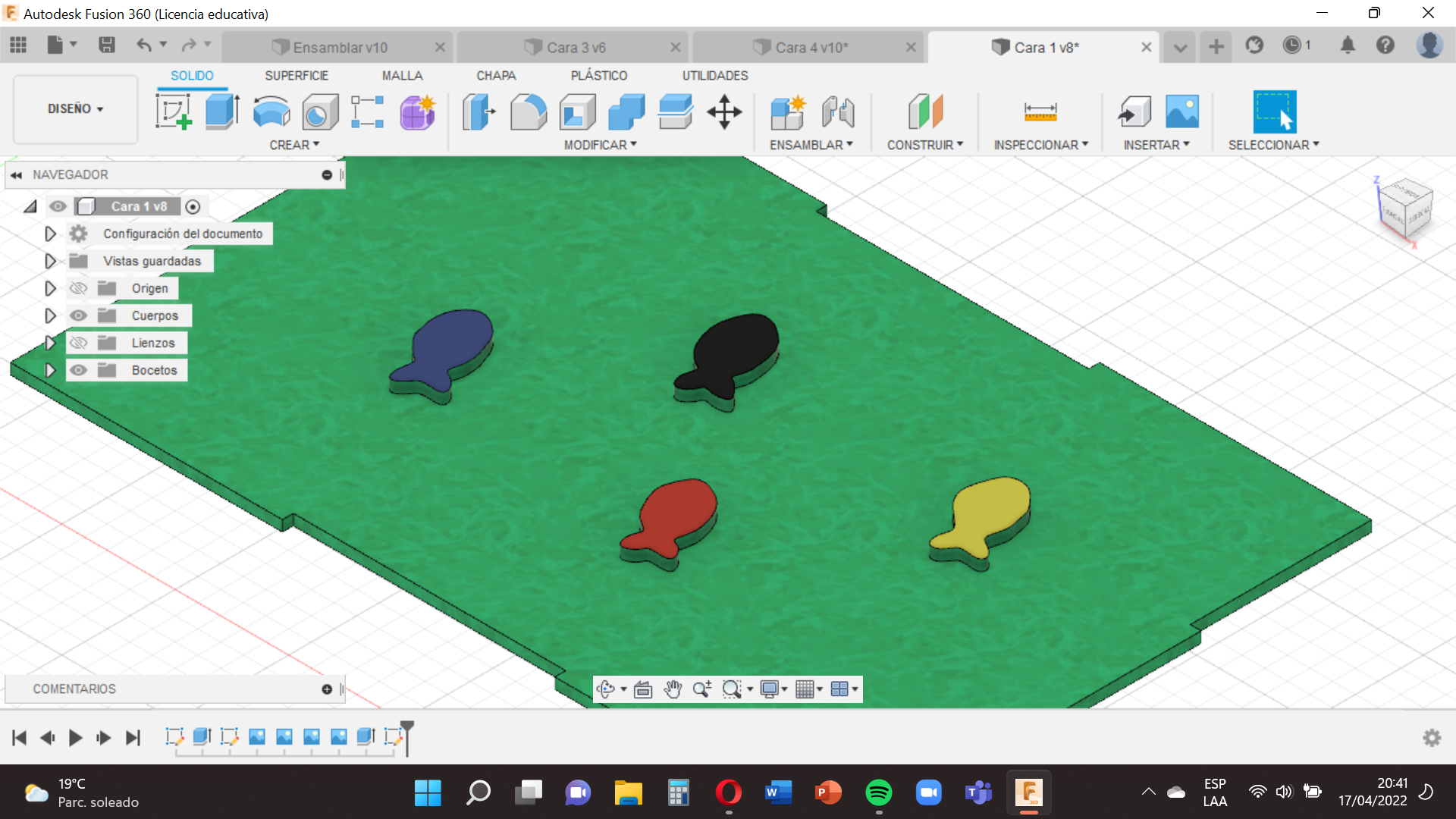Viewport: 1456px width, 819px height.
Task: Select the Shell tool
Action: coord(578,111)
